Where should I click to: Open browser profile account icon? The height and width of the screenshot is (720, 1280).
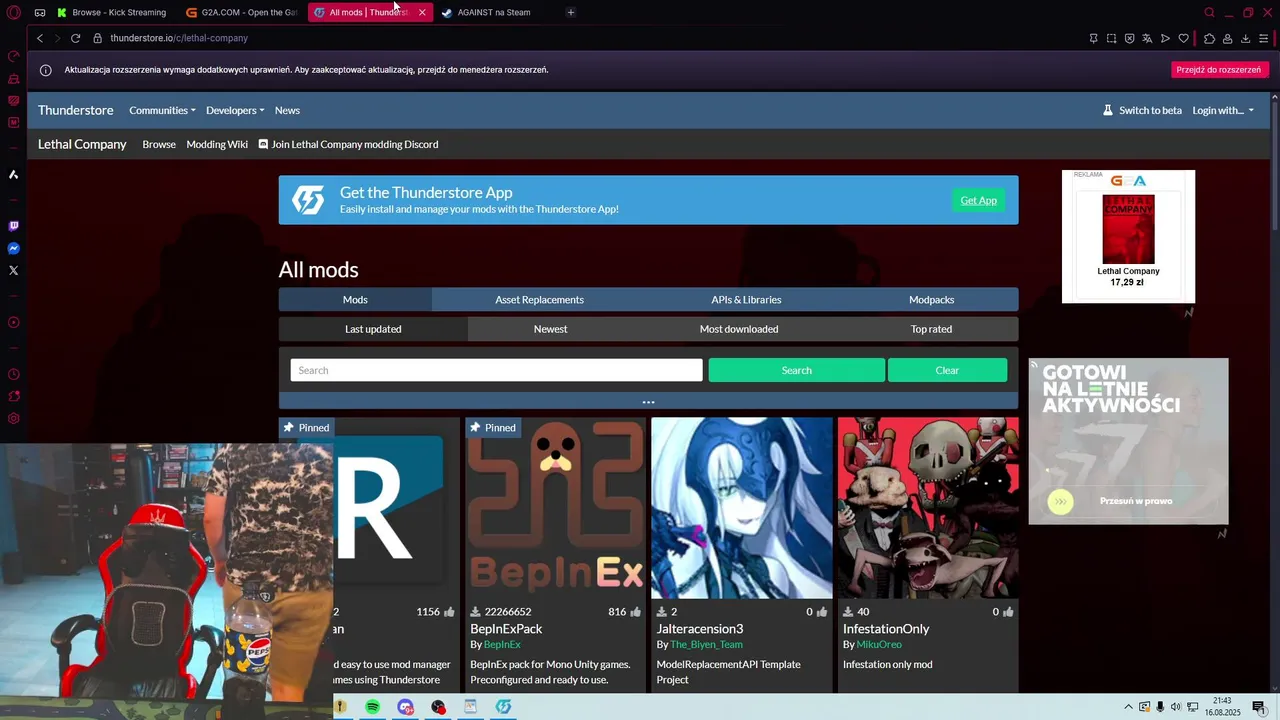tap(1227, 38)
